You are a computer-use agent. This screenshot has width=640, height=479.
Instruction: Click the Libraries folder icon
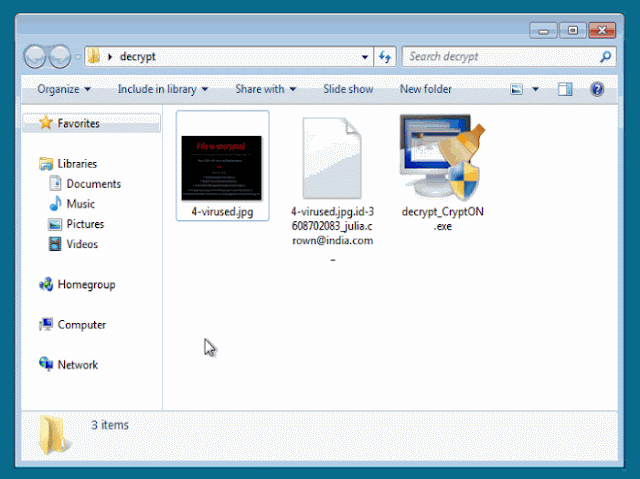point(46,164)
